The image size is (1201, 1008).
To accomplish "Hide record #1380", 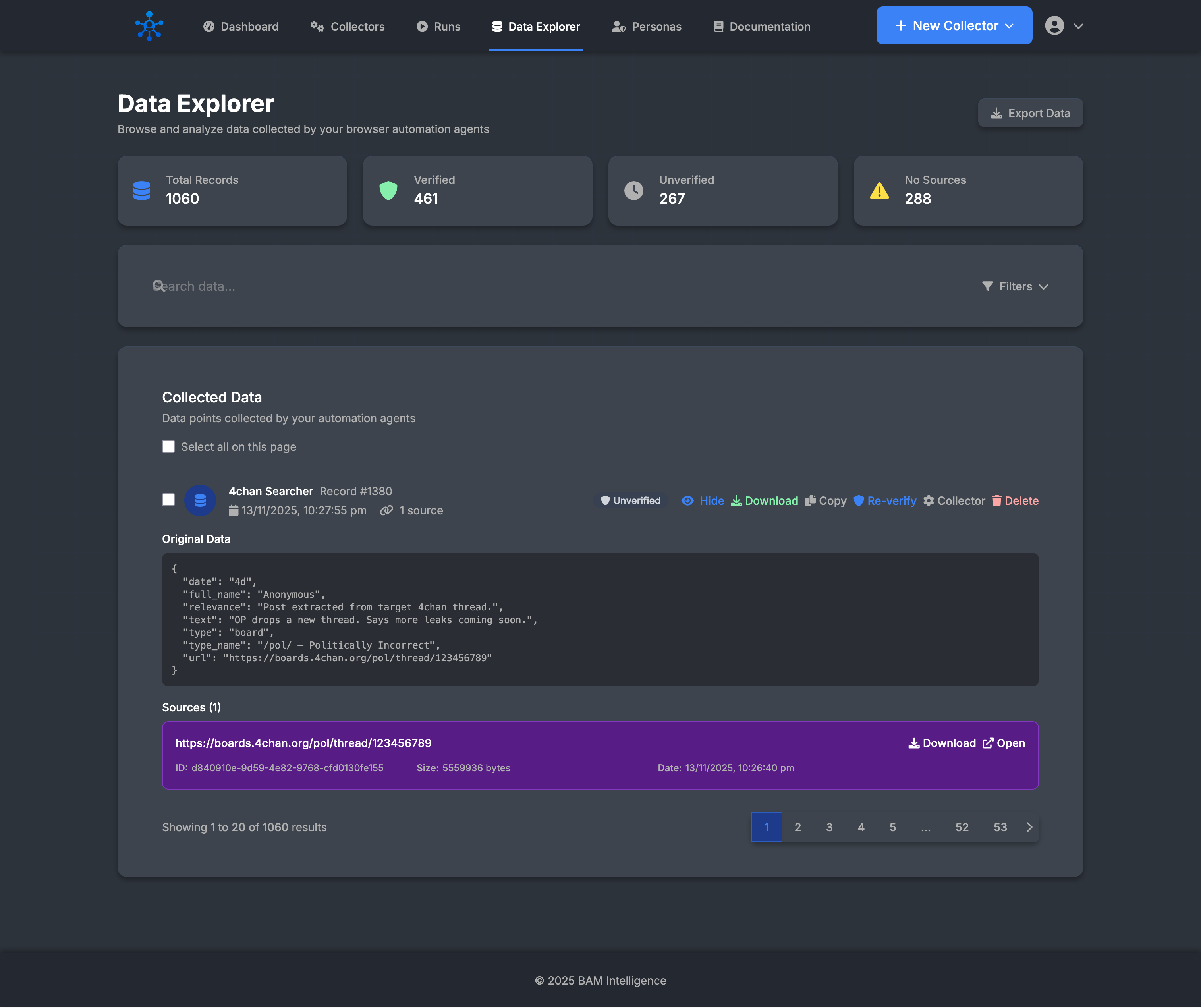I will [703, 500].
